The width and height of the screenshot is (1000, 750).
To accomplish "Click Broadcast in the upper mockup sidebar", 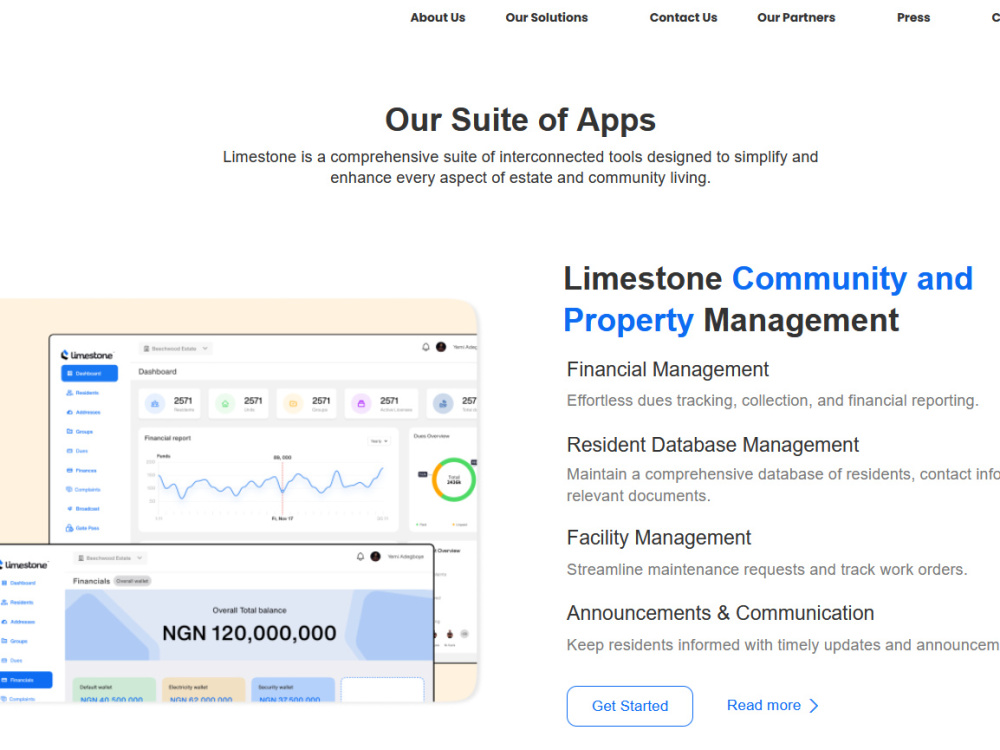I will (x=83, y=509).
